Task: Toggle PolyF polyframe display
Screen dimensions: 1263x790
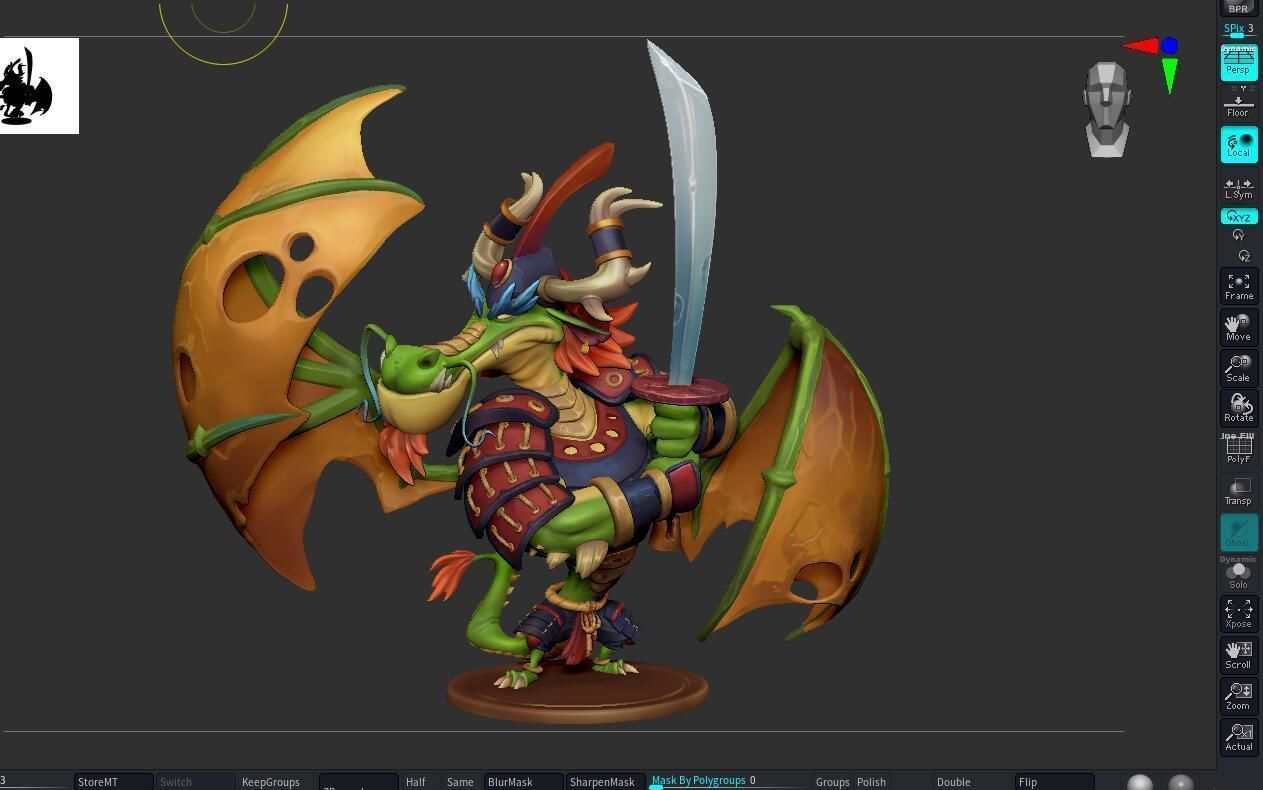Action: pyautogui.click(x=1238, y=449)
